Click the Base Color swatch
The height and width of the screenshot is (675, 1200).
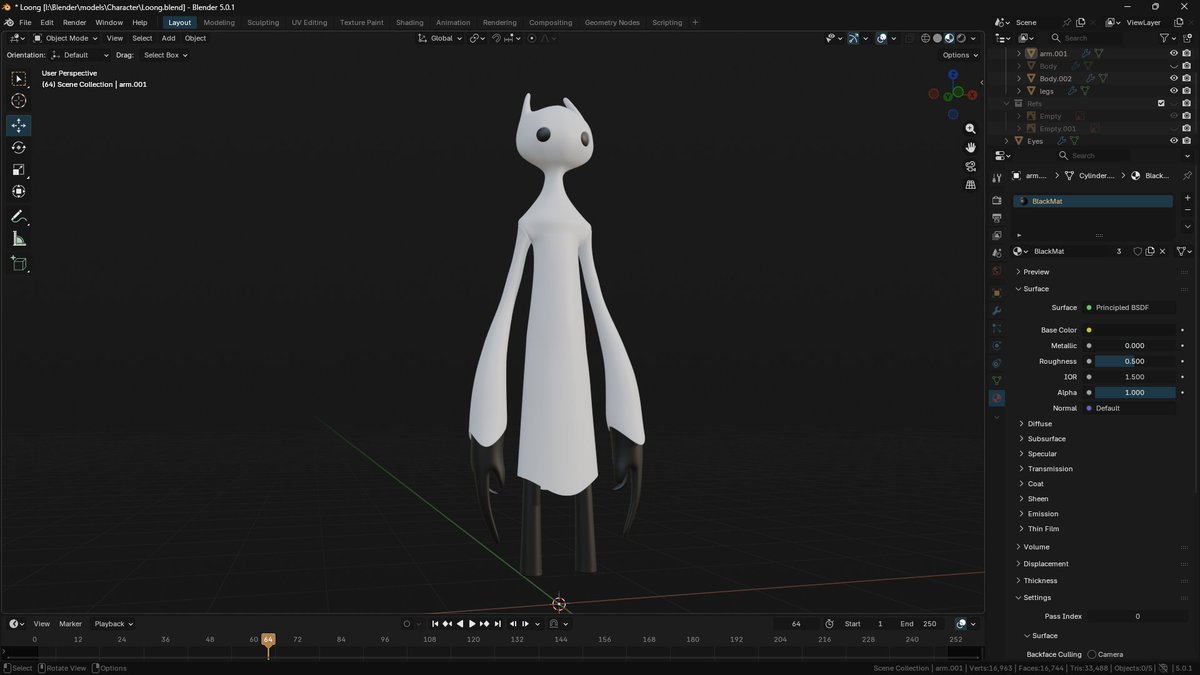[x=1135, y=330]
